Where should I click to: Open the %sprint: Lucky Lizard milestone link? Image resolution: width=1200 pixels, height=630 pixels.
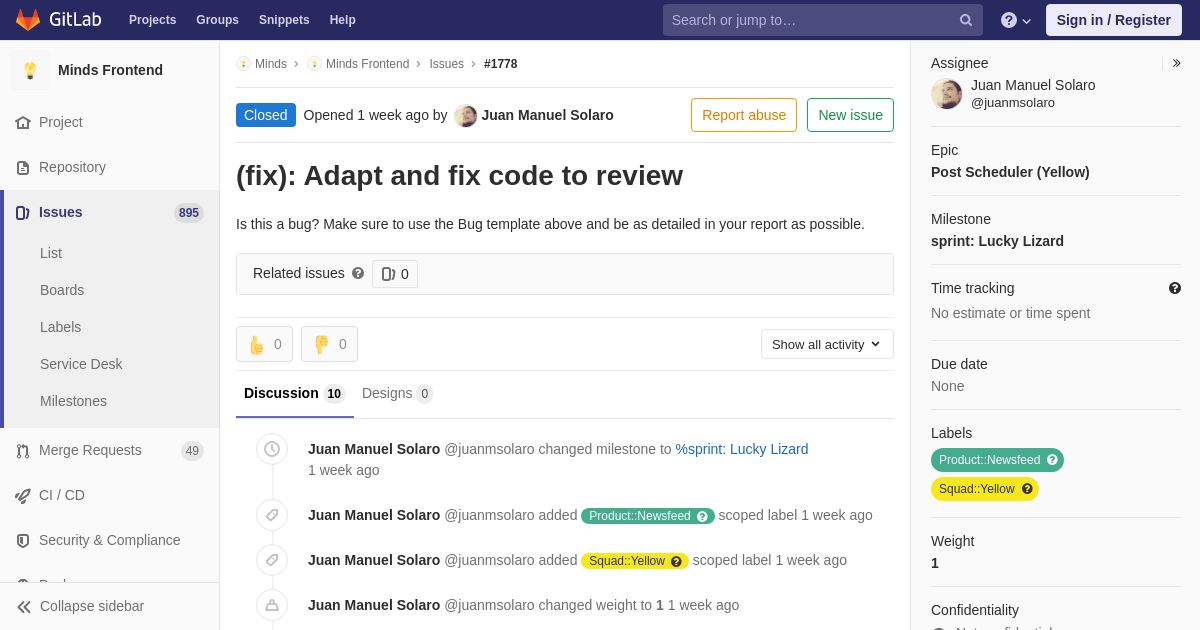[742, 449]
